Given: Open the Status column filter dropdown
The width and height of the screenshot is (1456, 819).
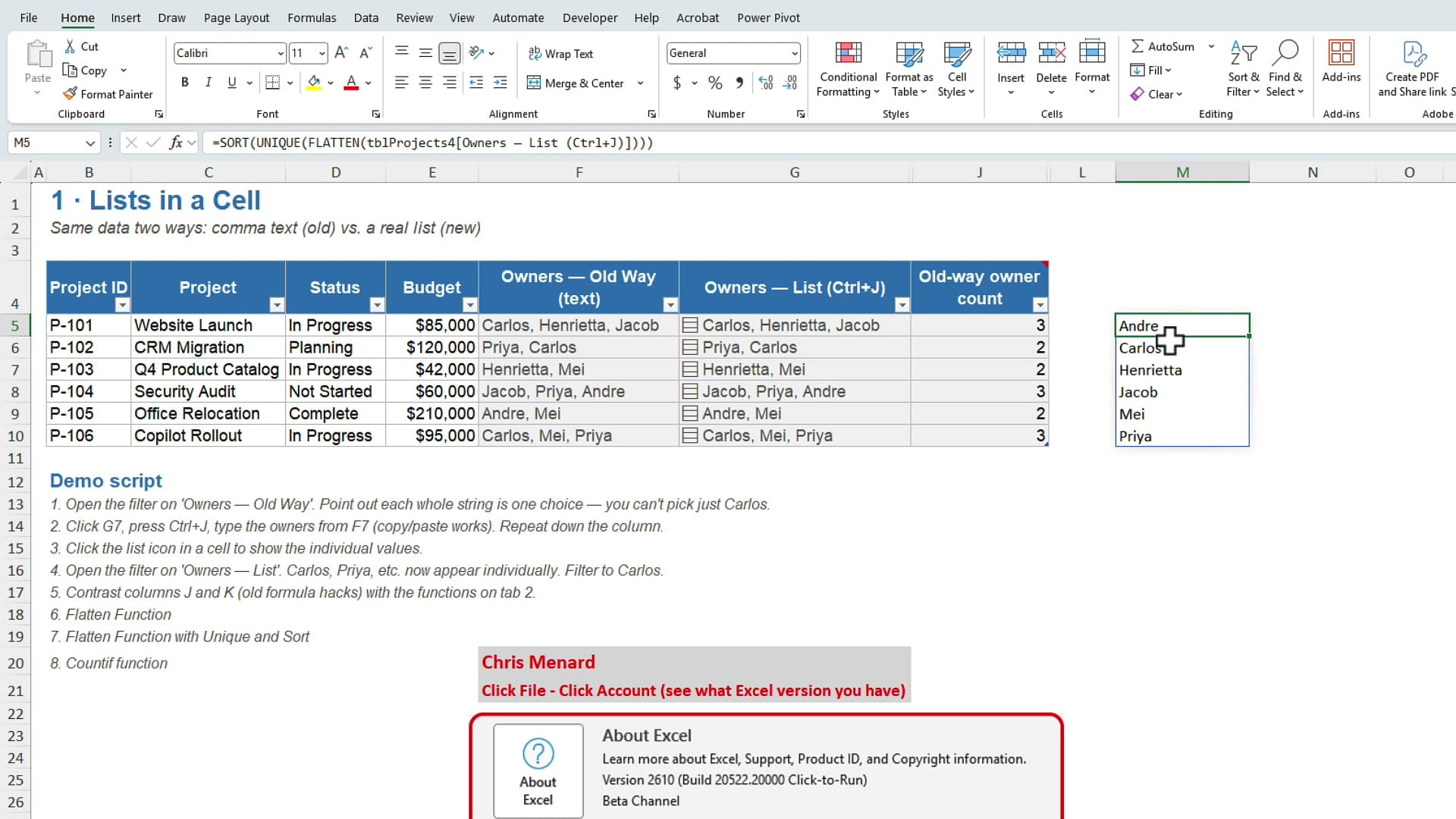Looking at the screenshot, I should click(377, 305).
